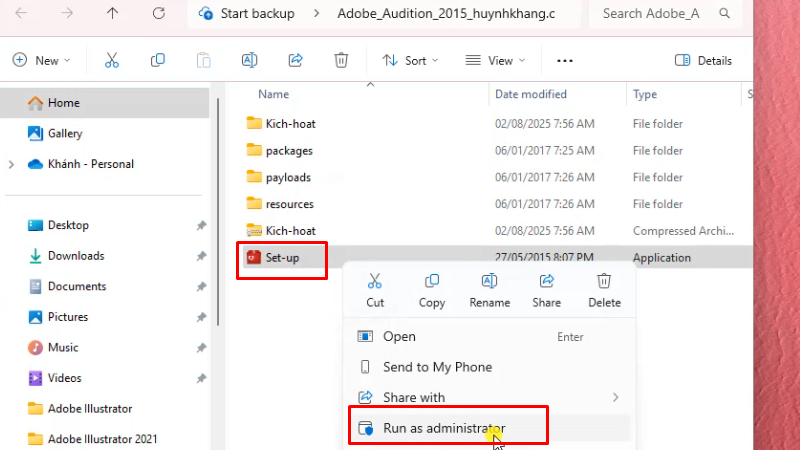The width and height of the screenshot is (800, 450).
Task: Sort by Type column header
Action: (645, 94)
